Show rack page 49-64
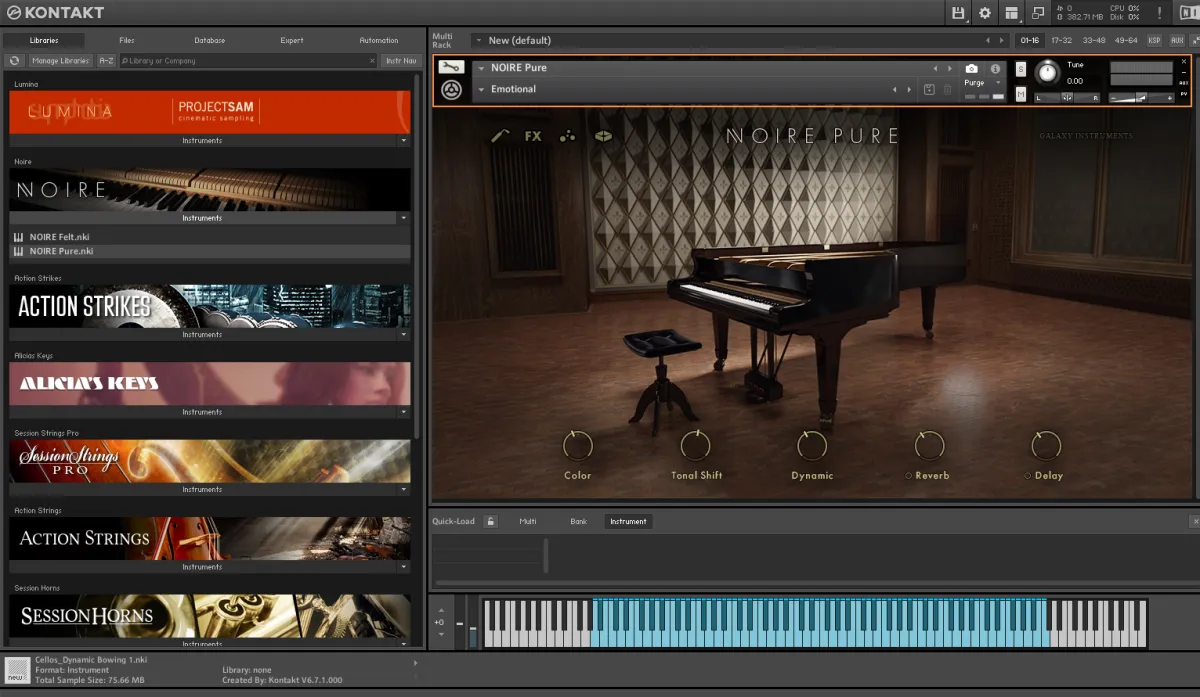Screen dimensions: 1200x697 1126,40
